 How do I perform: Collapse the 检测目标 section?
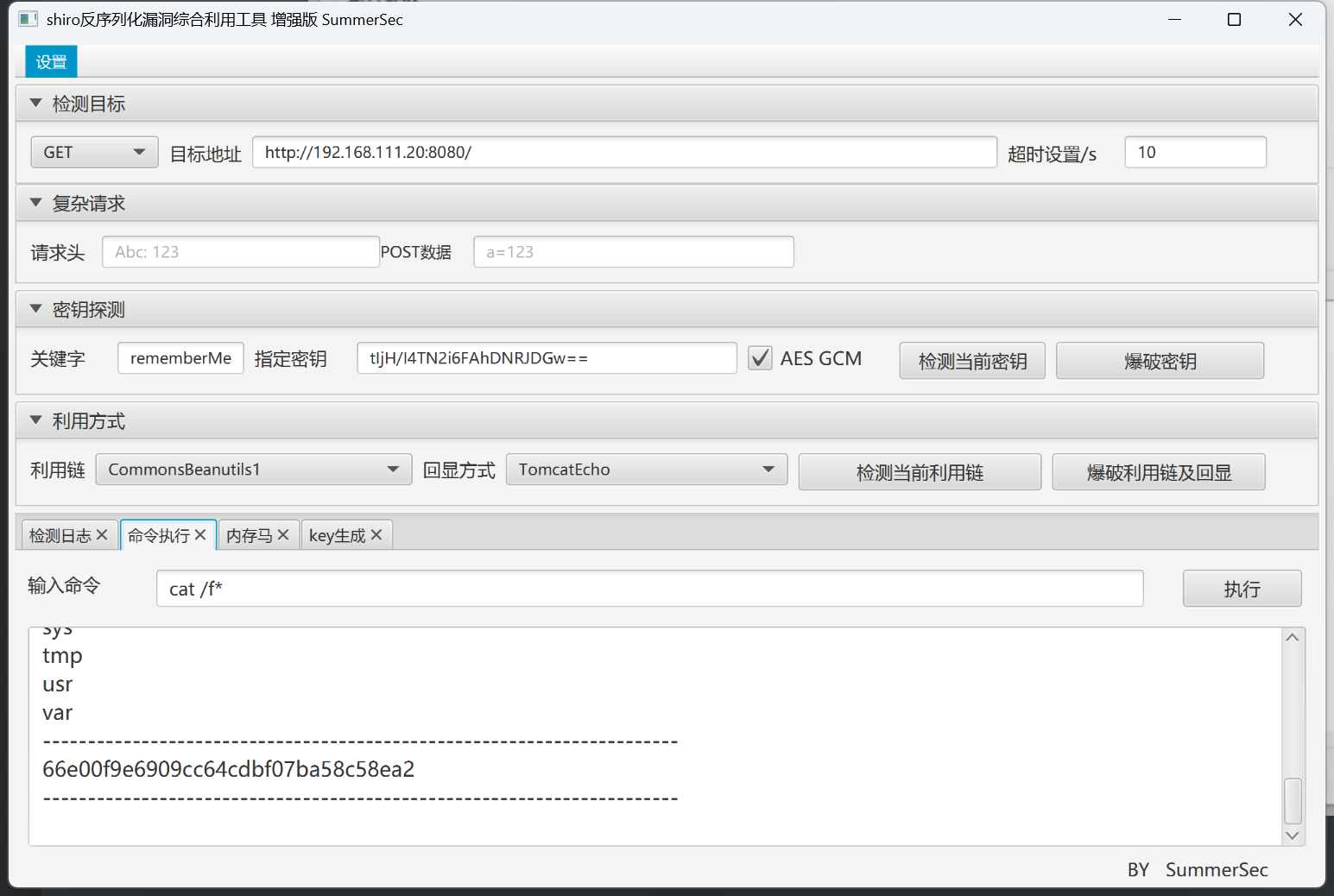(36, 104)
